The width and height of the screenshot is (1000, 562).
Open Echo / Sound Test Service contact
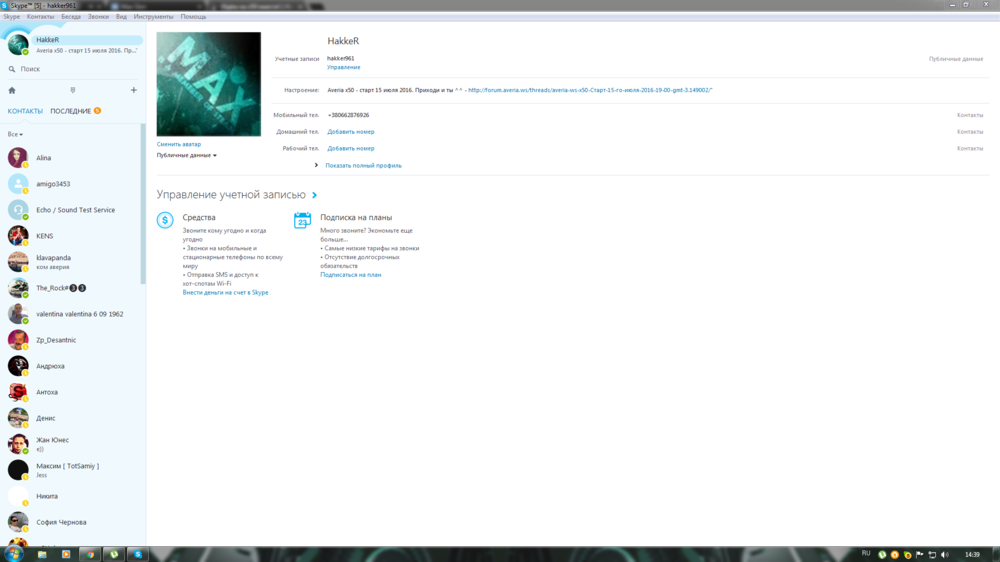pyautogui.click(x=76, y=210)
